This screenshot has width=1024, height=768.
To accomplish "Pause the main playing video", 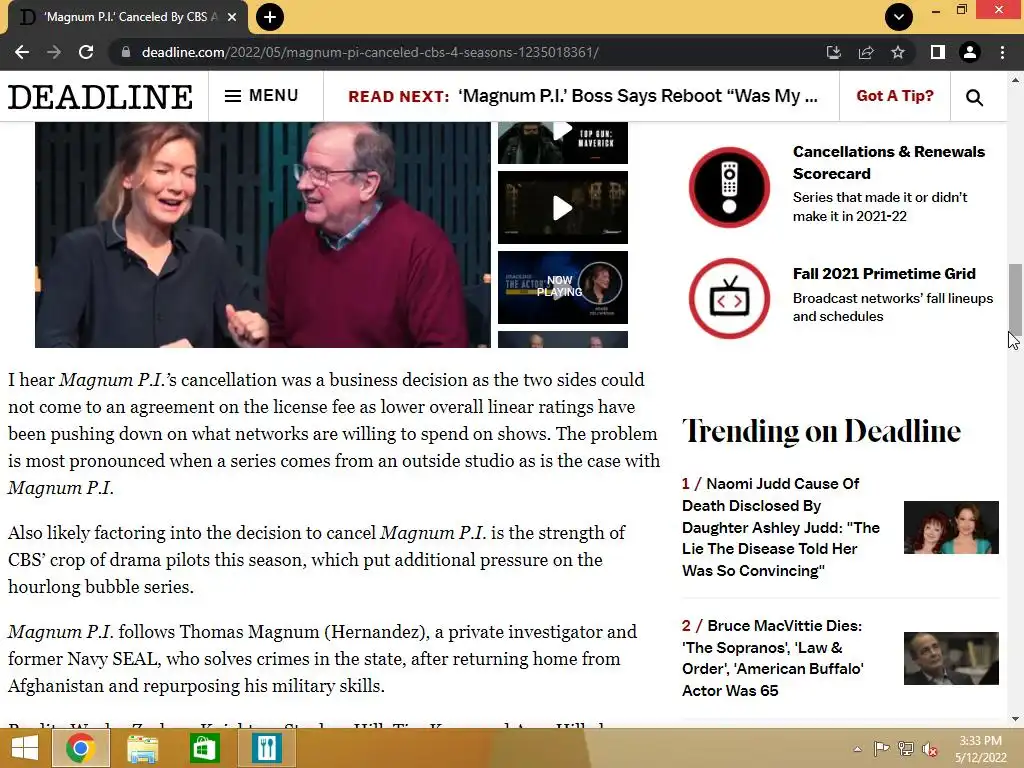I will [263, 235].
